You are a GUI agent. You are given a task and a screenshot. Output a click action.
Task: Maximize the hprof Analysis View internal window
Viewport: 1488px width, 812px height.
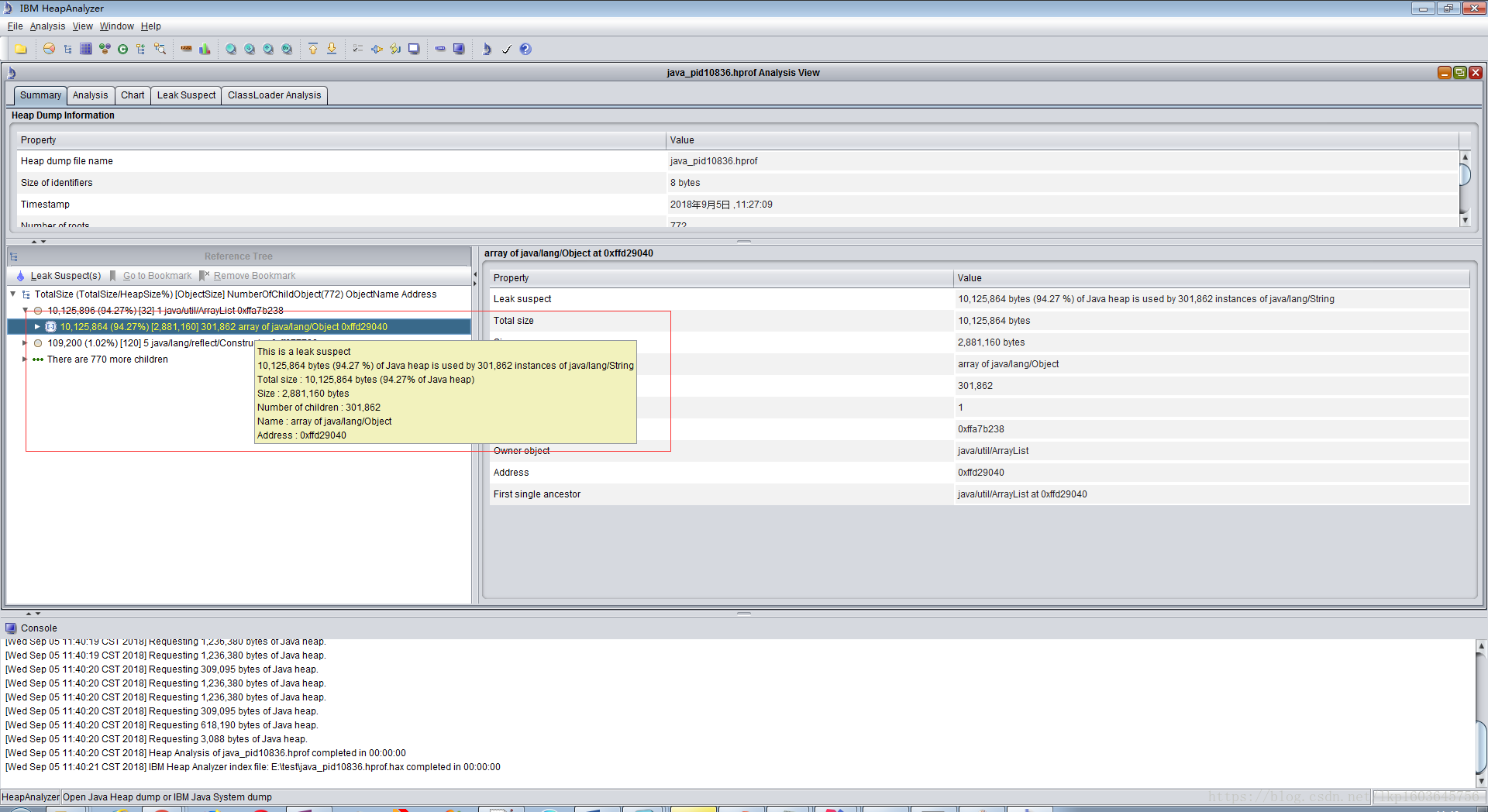1460,72
